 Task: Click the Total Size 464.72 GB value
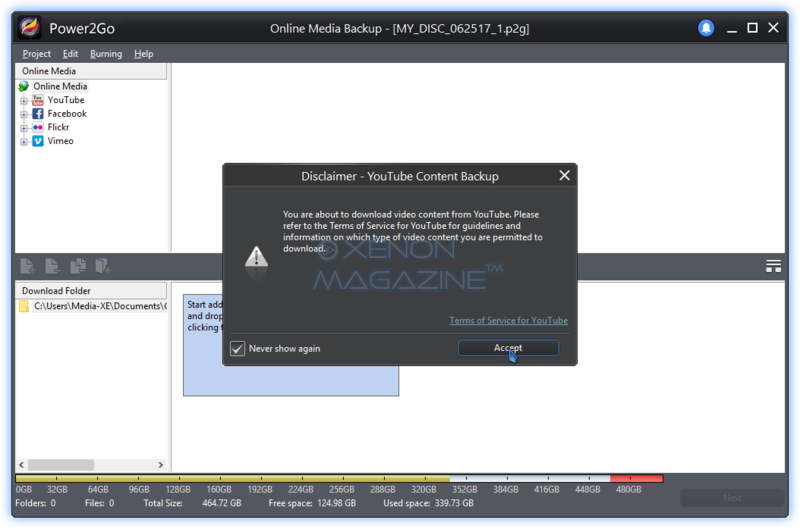coord(221,503)
